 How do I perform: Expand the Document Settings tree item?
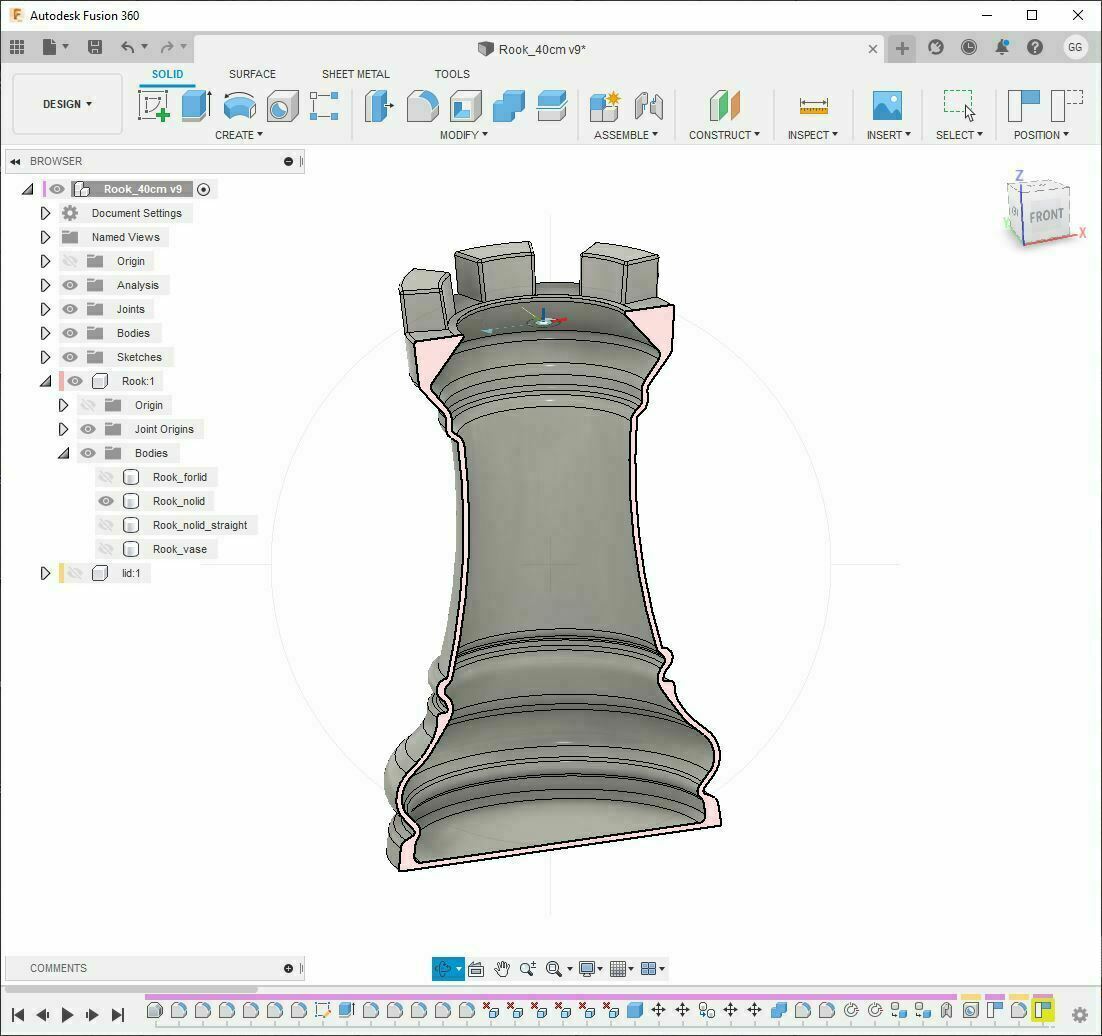point(45,213)
